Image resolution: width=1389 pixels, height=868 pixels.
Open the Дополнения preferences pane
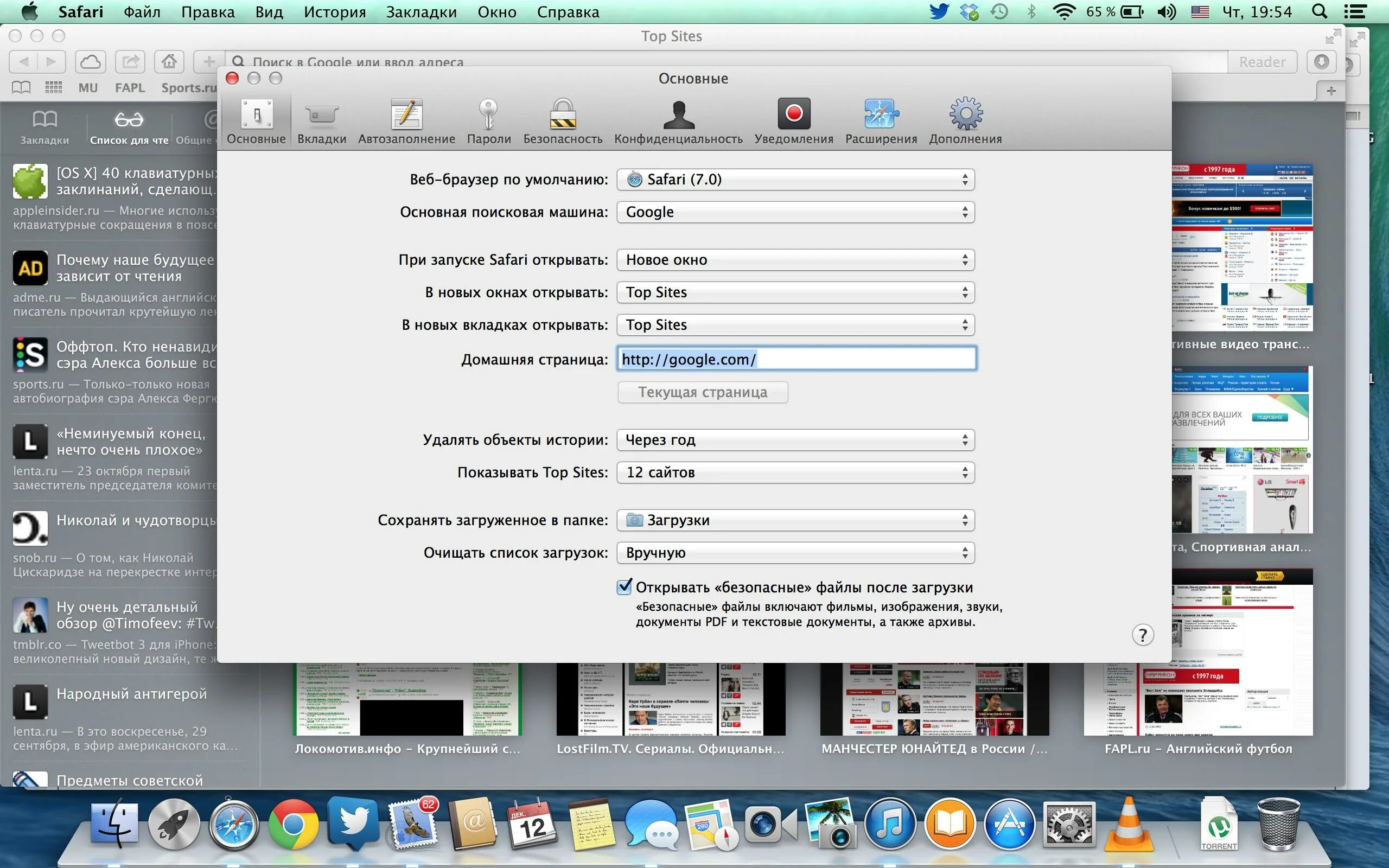click(965, 122)
